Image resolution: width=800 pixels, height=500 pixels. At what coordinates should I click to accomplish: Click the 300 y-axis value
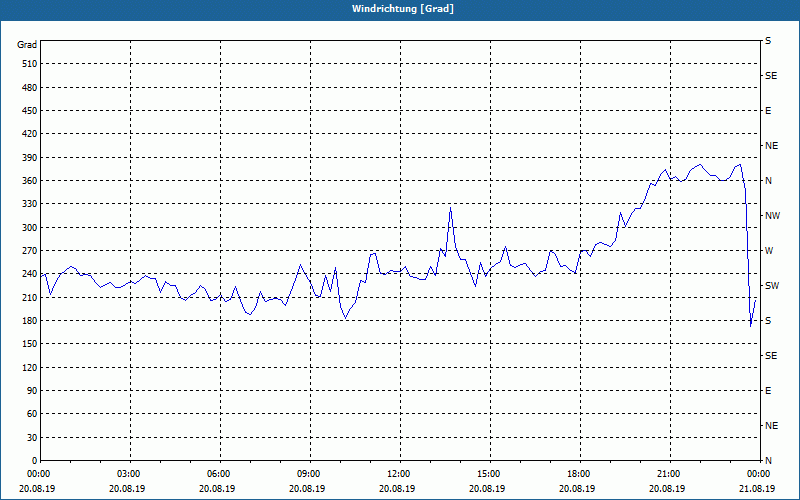coord(30,228)
